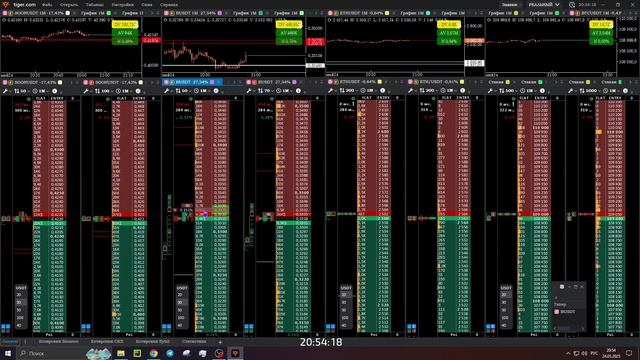The height and width of the screenshot is (360, 640).
Task: Click the Поиск search box in taskbar
Action: 50,353
